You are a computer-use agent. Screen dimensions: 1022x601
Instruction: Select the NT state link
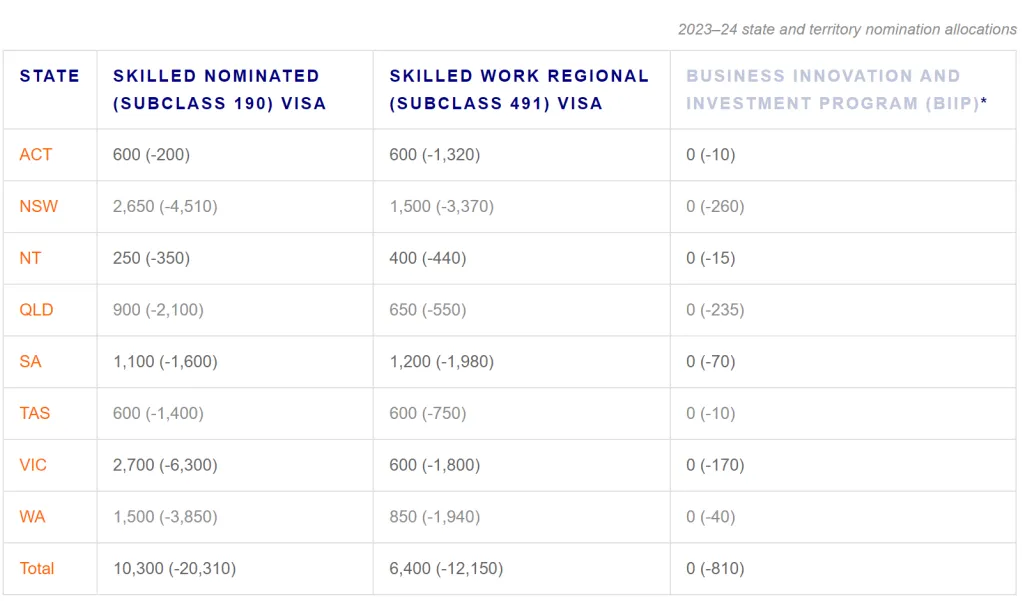31,258
